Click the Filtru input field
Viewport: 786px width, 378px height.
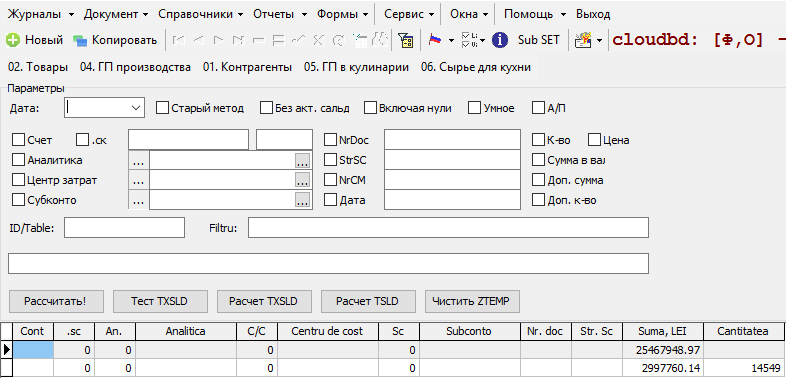[448, 228]
